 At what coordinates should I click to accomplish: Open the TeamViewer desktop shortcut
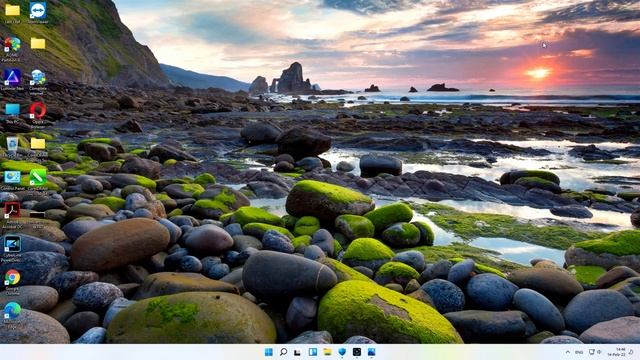pos(38,10)
